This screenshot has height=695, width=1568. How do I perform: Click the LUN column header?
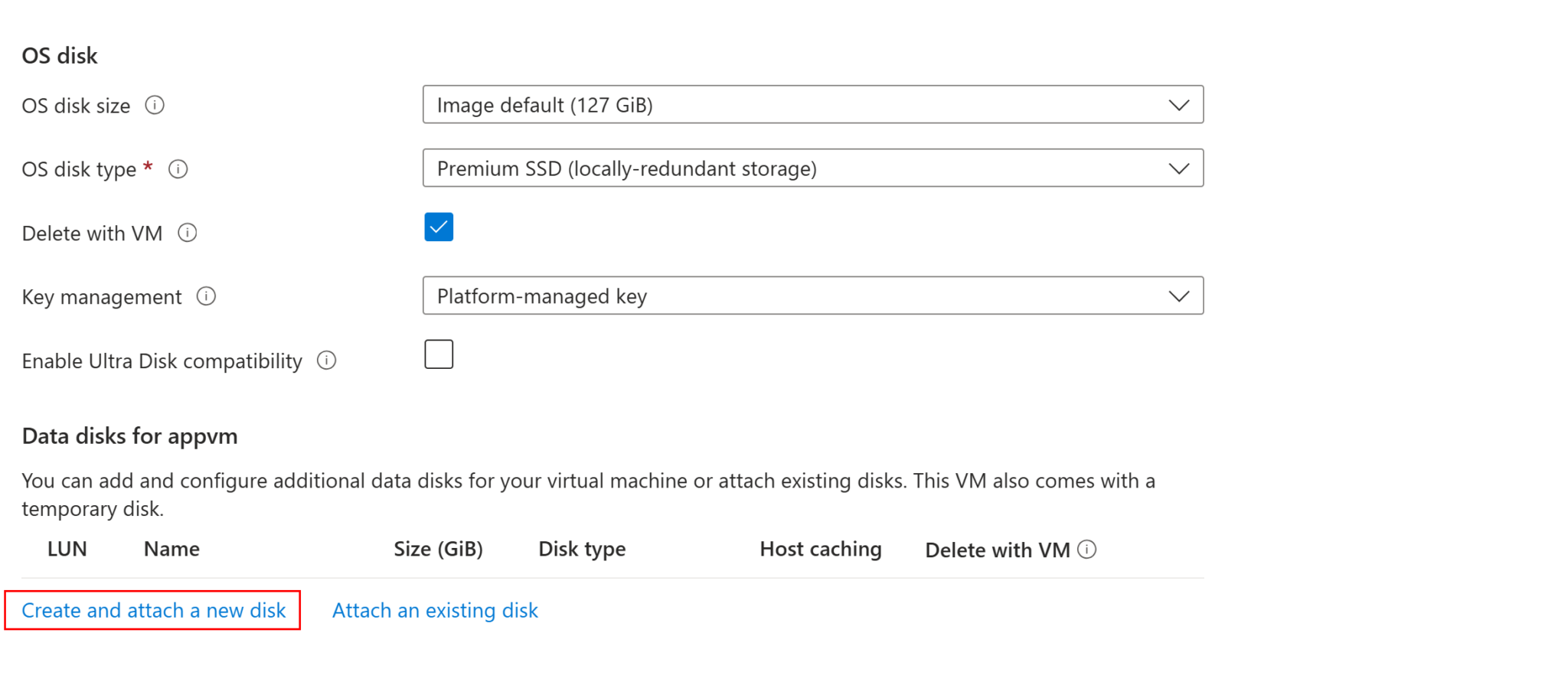(67, 549)
